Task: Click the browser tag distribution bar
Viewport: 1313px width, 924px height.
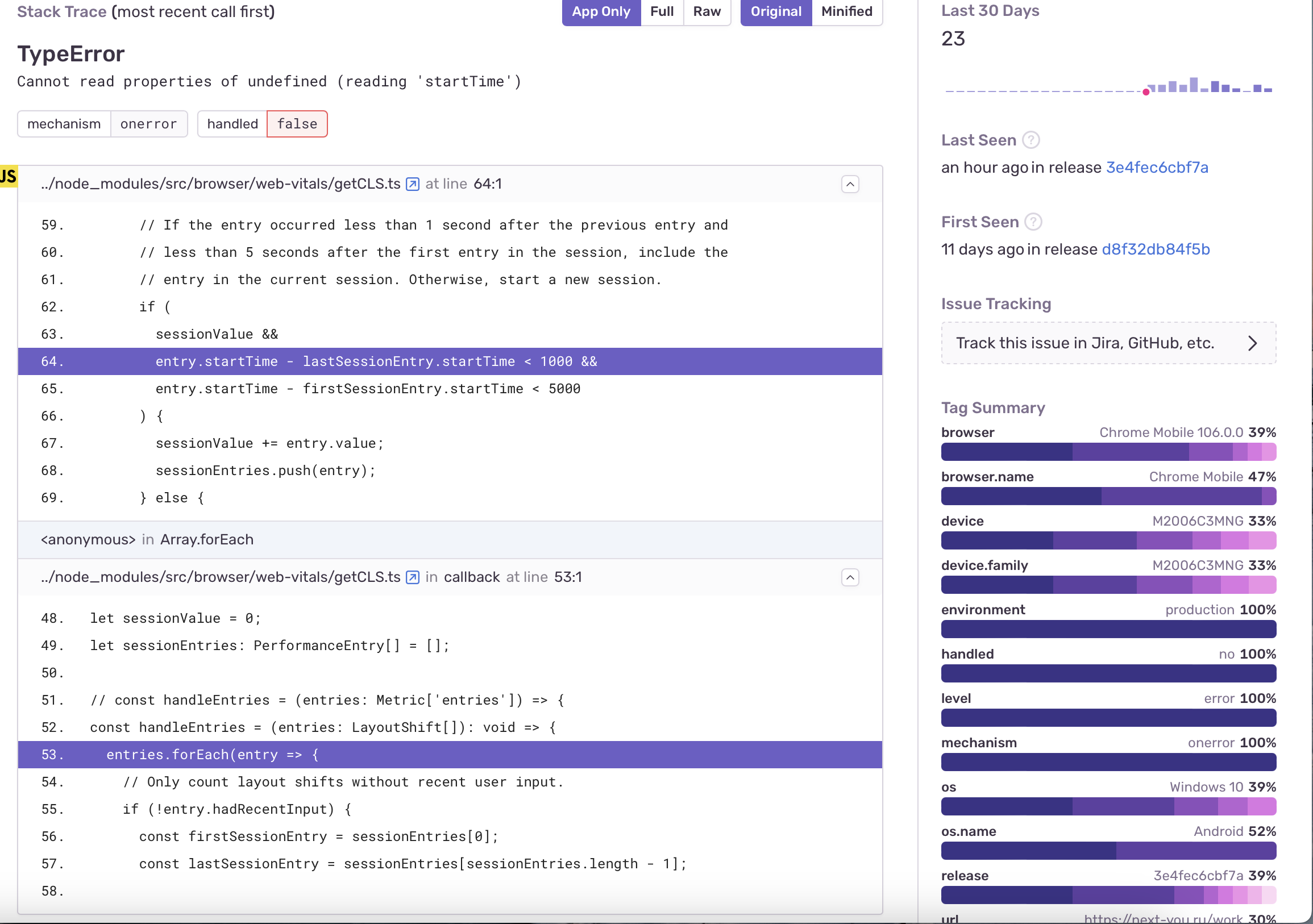Action: pyautogui.click(x=1108, y=452)
